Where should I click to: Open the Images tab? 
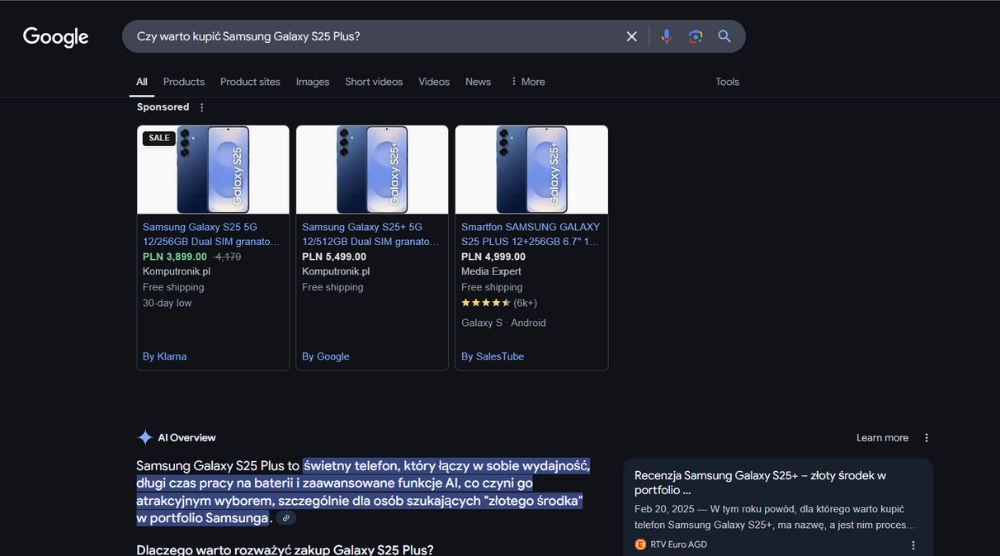click(x=312, y=82)
